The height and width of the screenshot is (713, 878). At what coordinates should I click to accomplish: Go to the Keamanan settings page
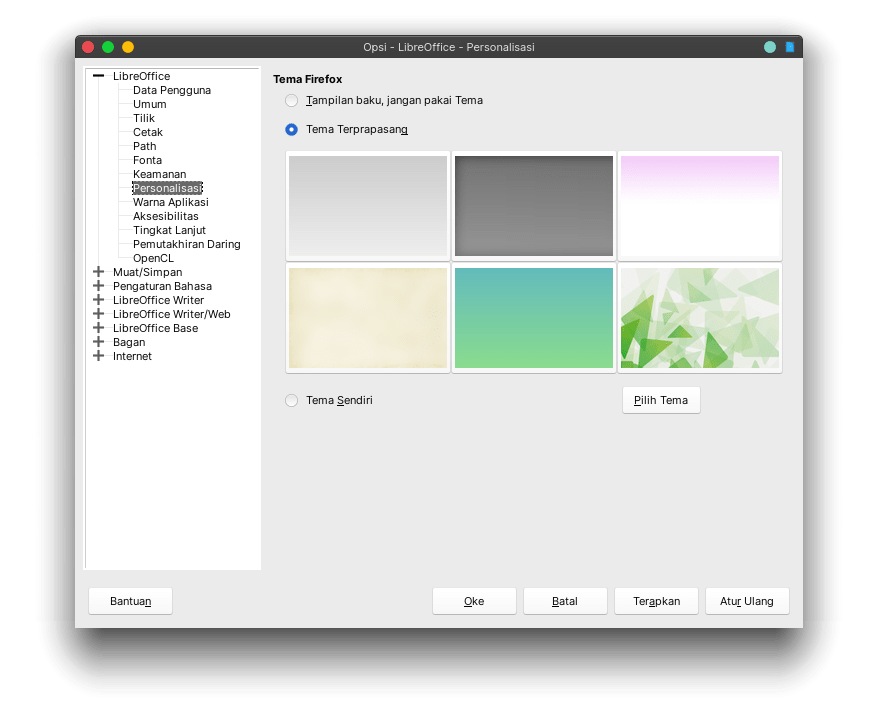pos(159,174)
